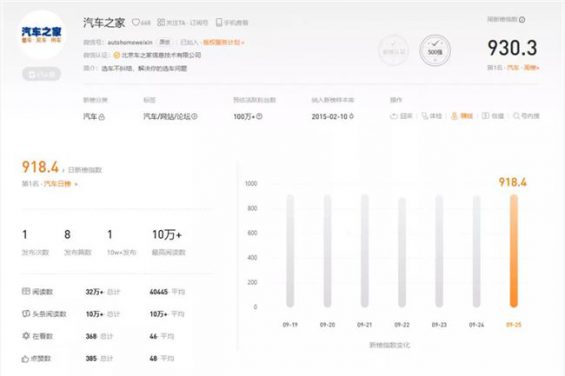Image resolution: width=565 pixels, height=376 pixels.
Task: Click the 头条阅读数 icon
Action: pos(26,314)
